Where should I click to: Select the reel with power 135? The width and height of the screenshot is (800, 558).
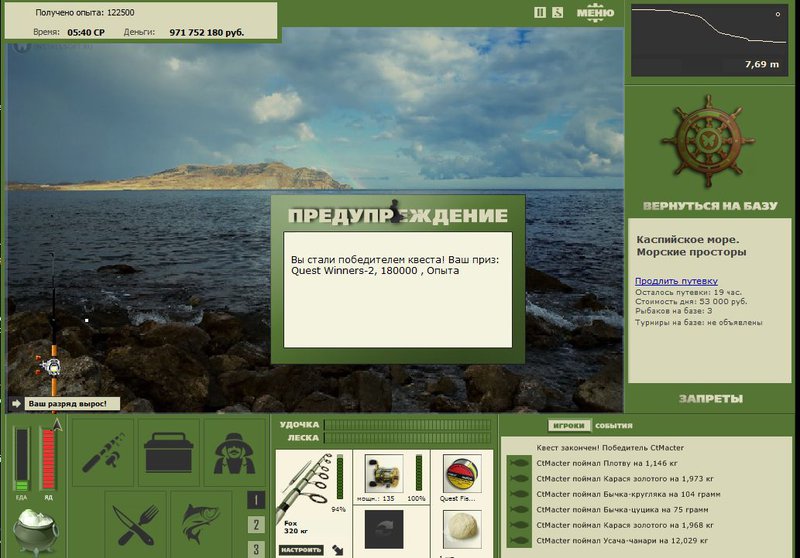pos(384,473)
